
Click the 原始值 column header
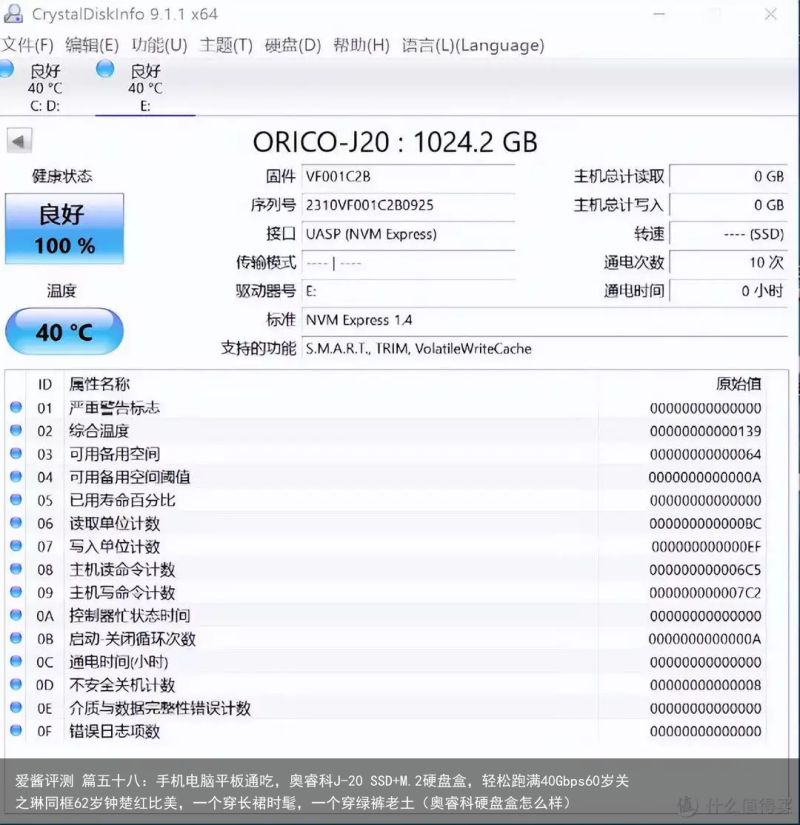point(738,384)
